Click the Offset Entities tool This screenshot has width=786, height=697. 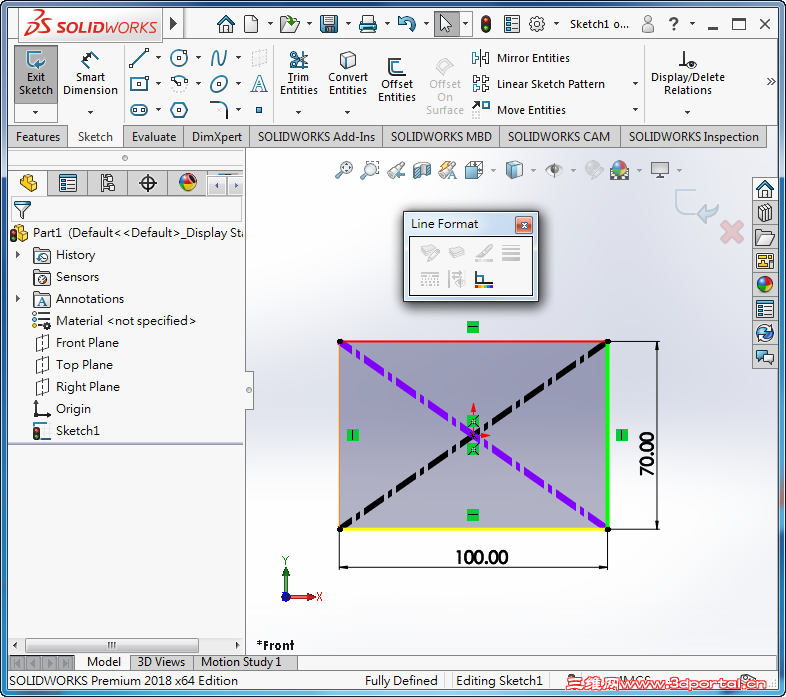tap(397, 80)
